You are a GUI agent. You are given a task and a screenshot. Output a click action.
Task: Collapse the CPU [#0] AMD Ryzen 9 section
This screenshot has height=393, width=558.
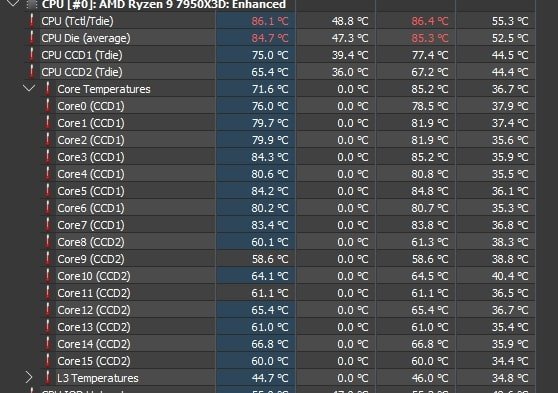[x=13, y=4]
